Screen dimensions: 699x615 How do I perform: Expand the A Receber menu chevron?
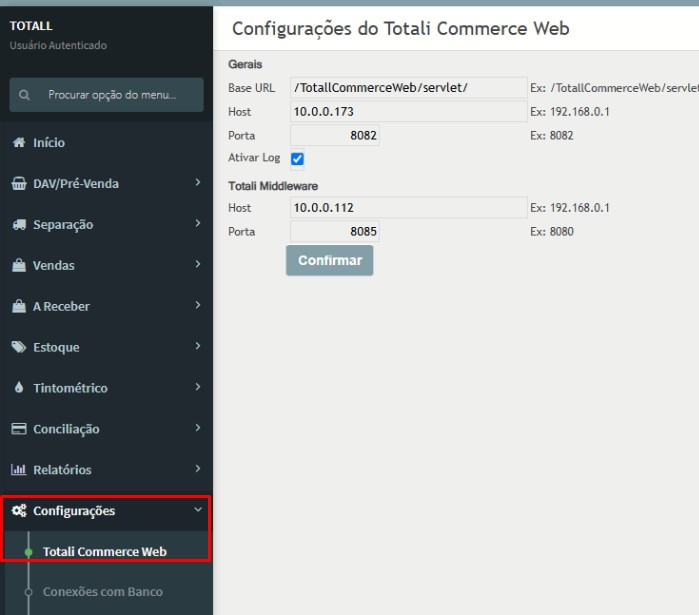(198, 305)
